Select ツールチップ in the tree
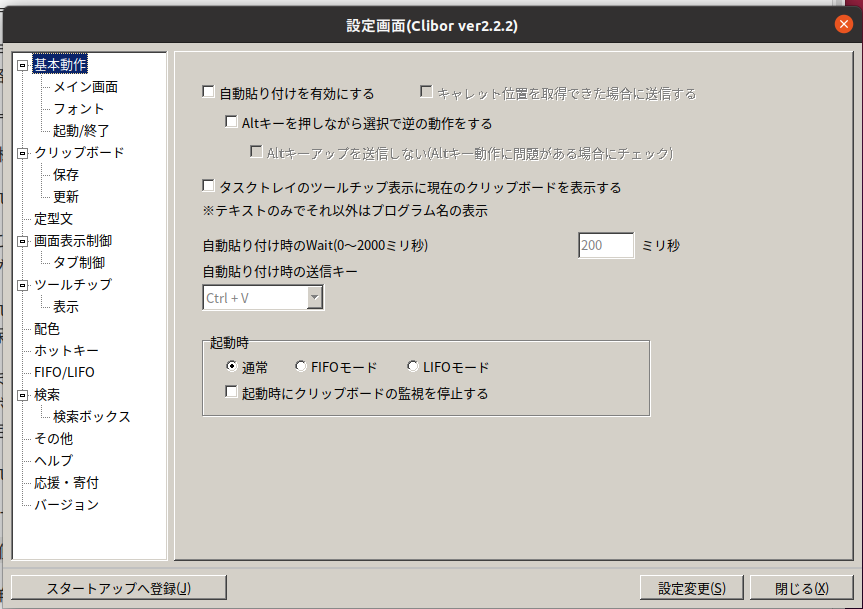This screenshot has width=863, height=609. click(73, 285)
